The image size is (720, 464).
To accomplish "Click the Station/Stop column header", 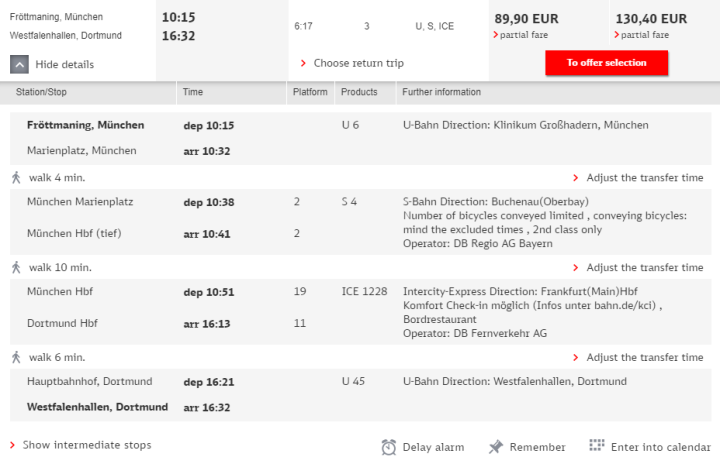I will 41,92.
